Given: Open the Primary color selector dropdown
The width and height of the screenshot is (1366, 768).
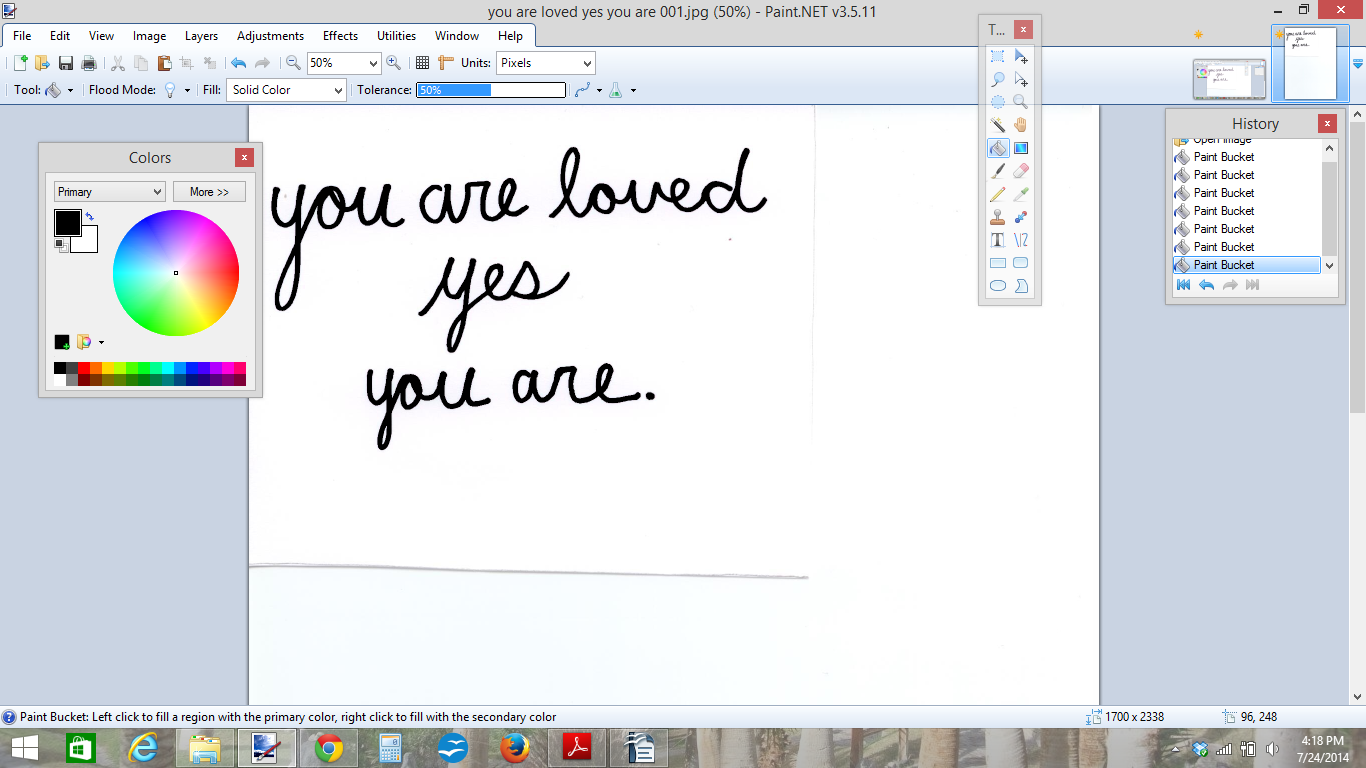Looking at the screenshot, I should coord(110,192).
